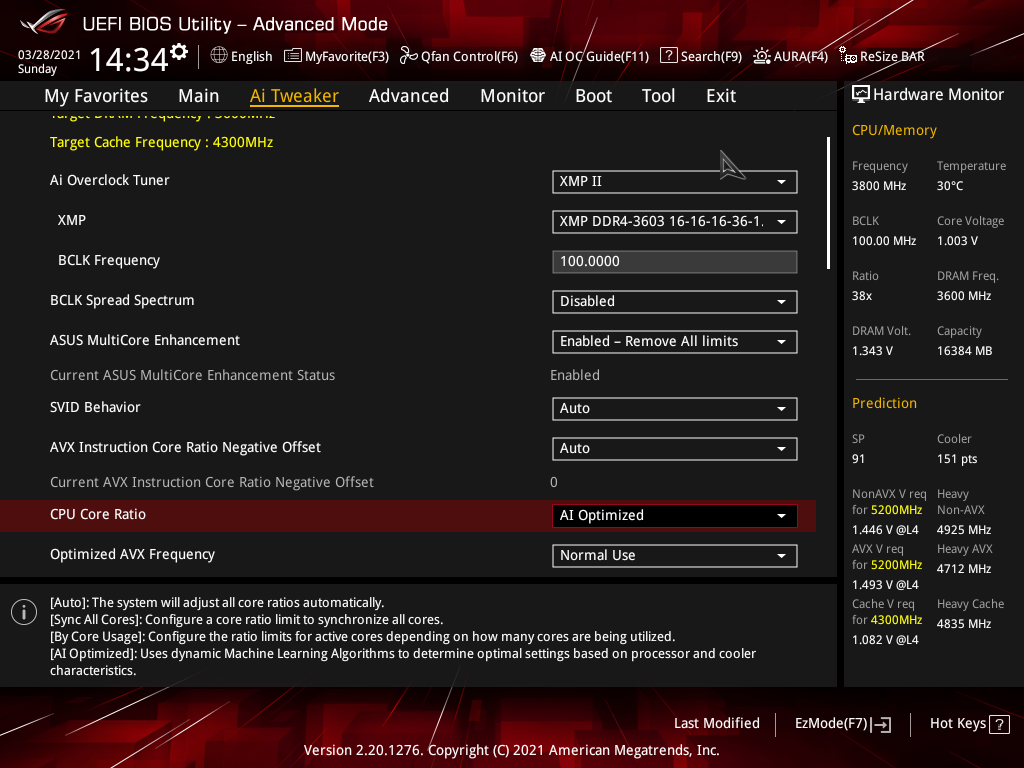The height and width of the screenshot is (768, 1024).
Task: Click the Hot Keys question mark icon
Action: (x=999, y=724)
